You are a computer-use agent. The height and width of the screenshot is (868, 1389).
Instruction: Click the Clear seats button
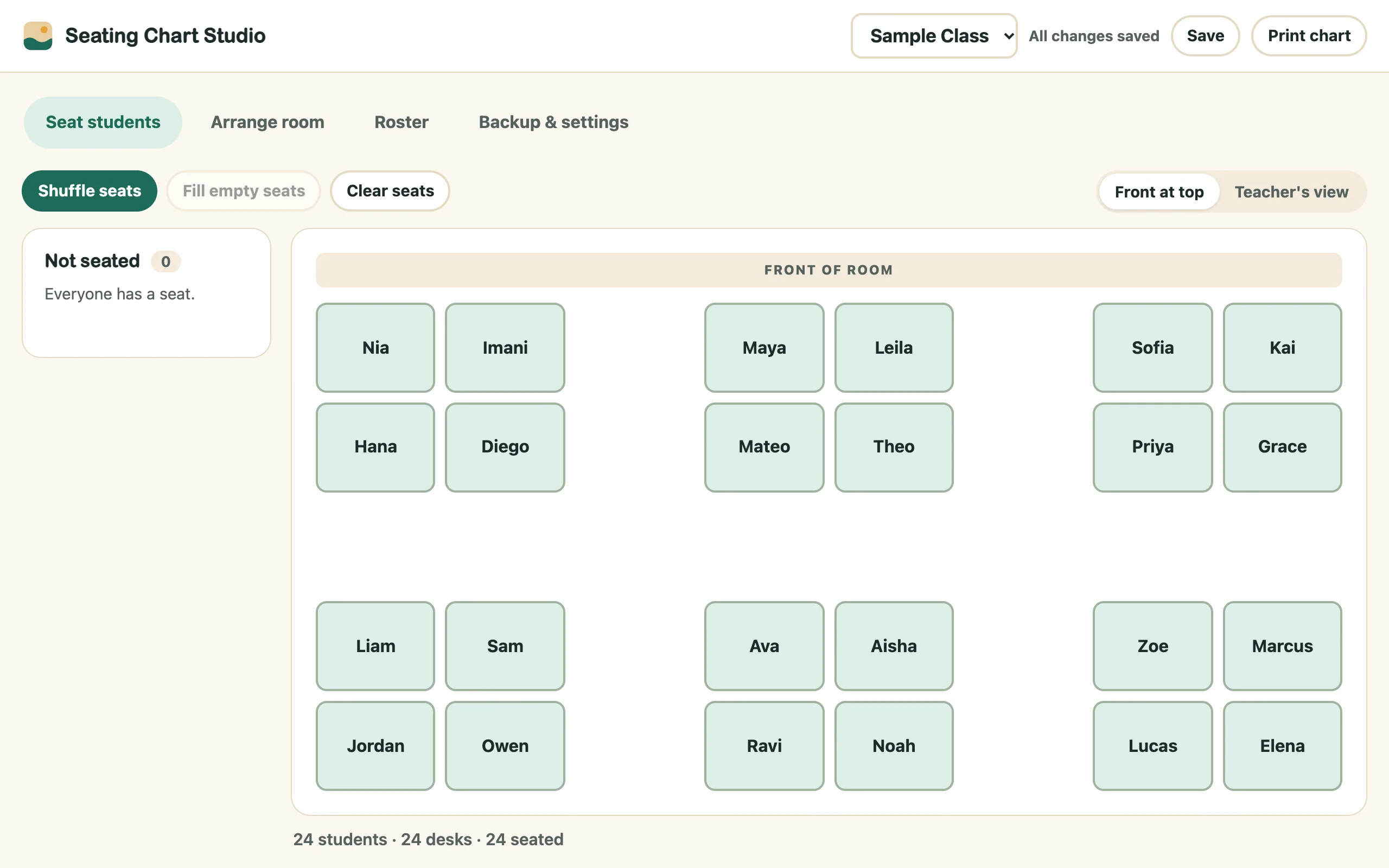pos(390,190)
